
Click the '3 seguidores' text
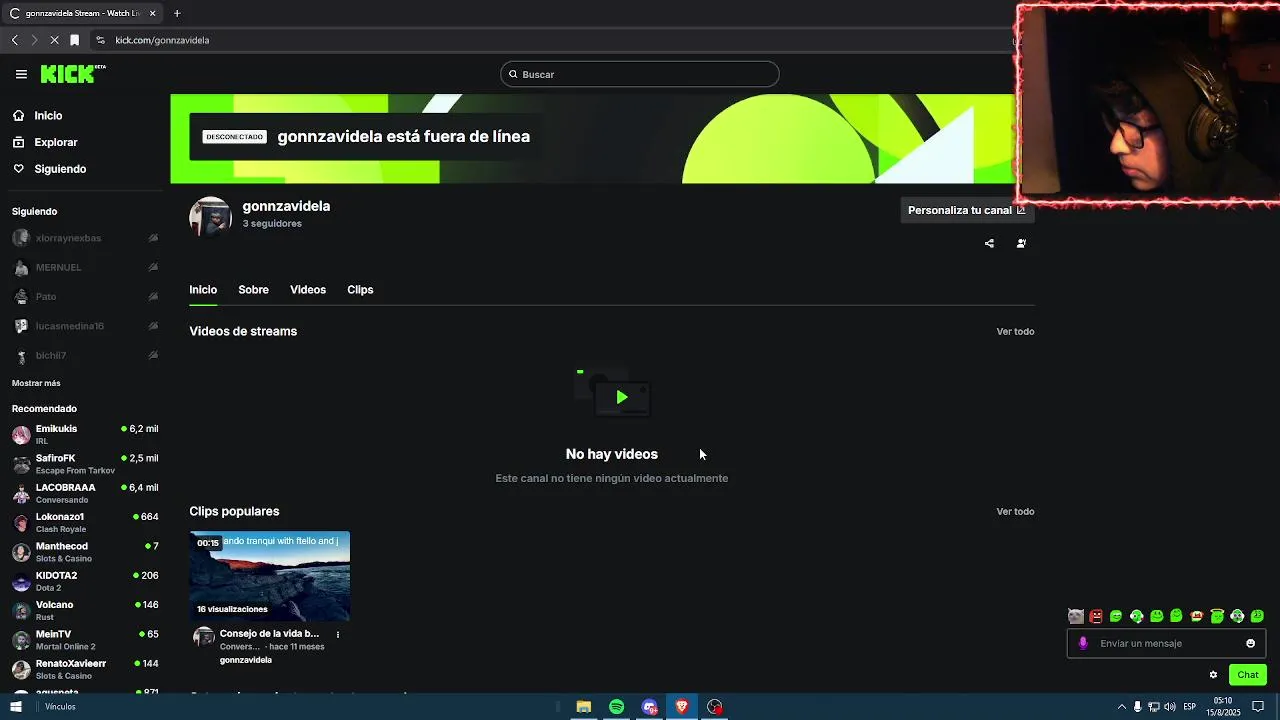pyautogui.click(x=272, y=224)
